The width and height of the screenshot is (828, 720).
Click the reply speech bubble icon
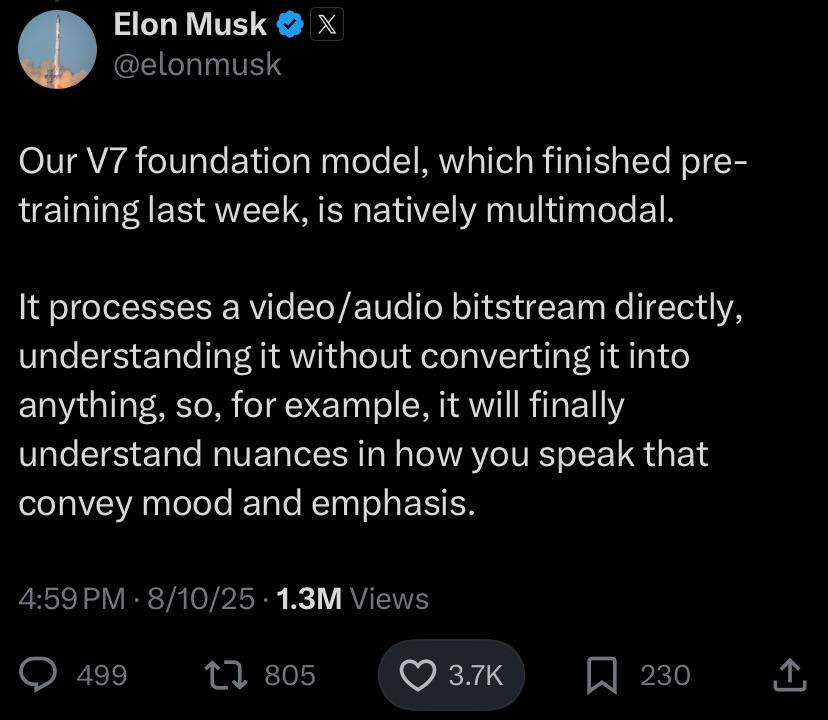(38, 675)
